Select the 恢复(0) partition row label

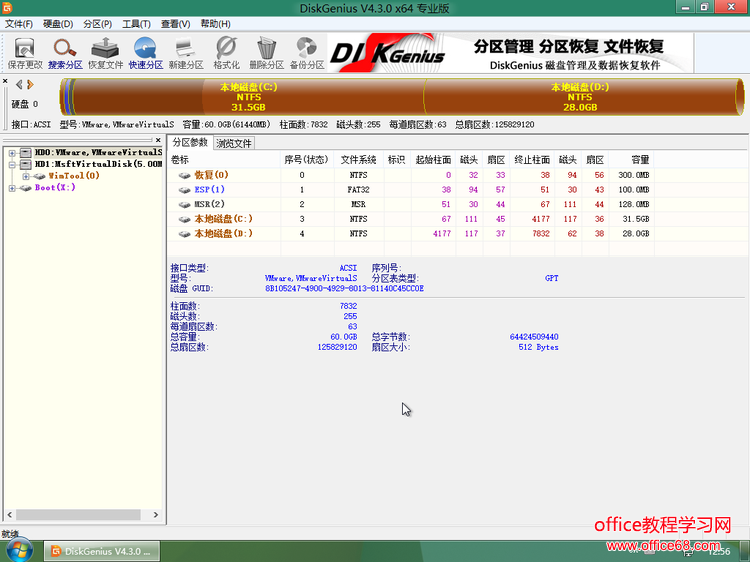(211, 175)
